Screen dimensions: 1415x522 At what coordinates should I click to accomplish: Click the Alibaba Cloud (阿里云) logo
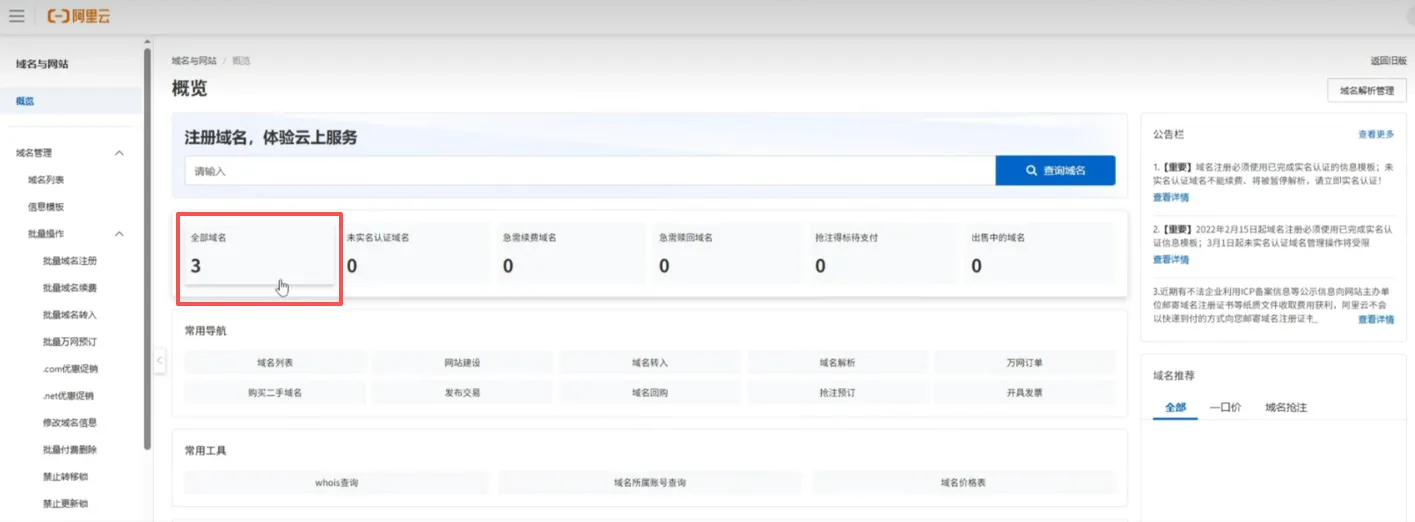[79, 16]
